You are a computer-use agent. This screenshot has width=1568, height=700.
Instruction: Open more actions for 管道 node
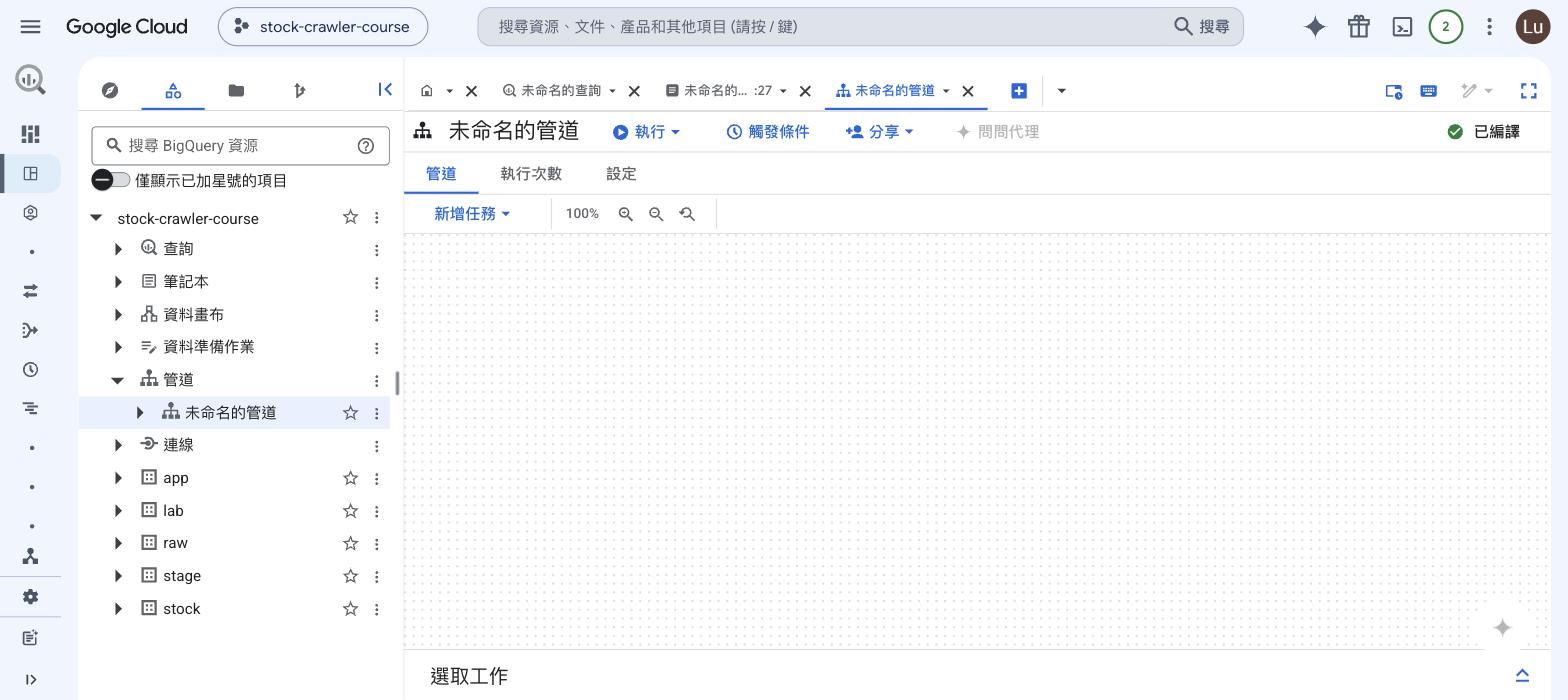point(376,381)
